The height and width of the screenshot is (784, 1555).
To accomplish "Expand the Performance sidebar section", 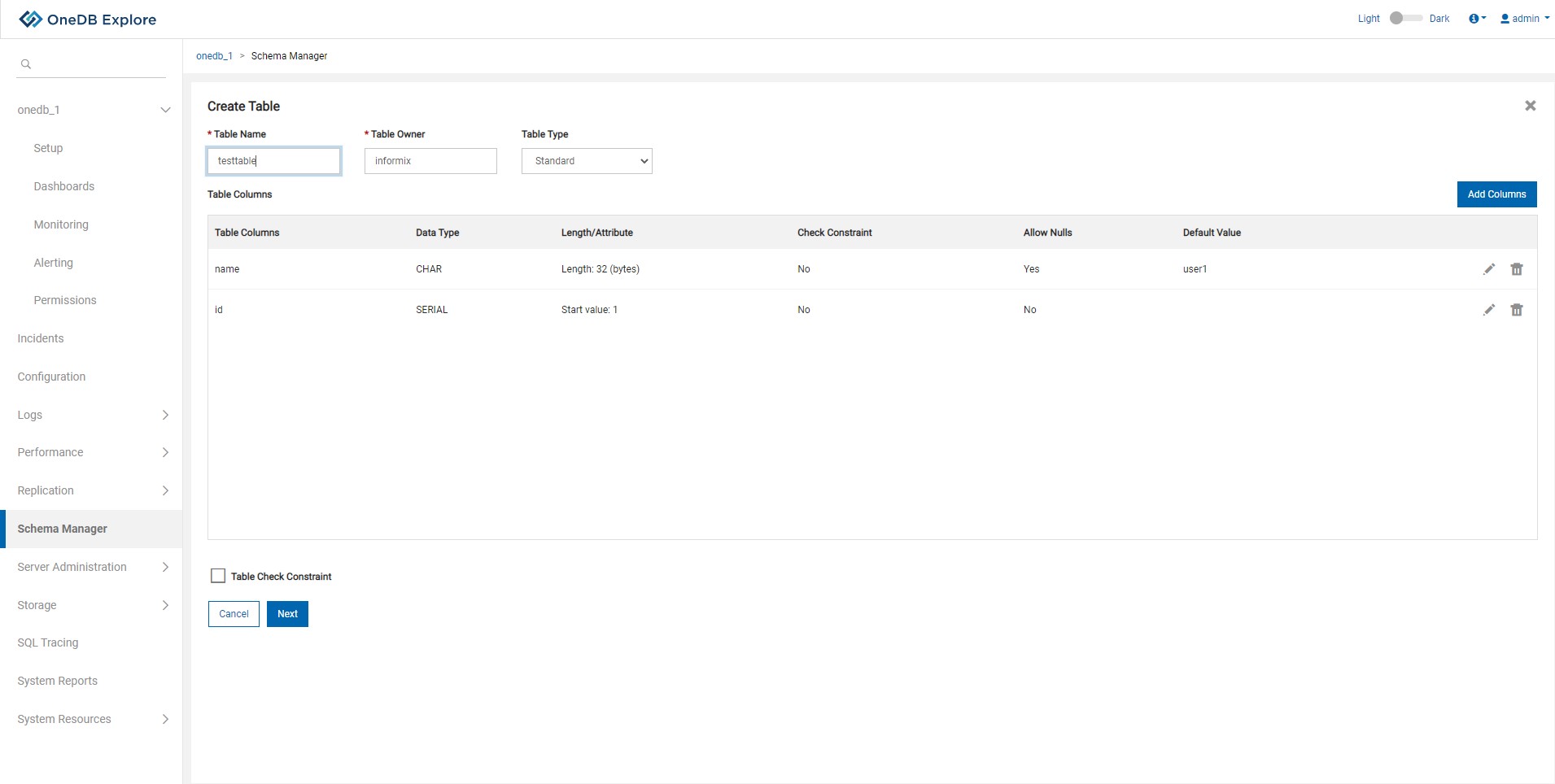I will coord(165,452).
